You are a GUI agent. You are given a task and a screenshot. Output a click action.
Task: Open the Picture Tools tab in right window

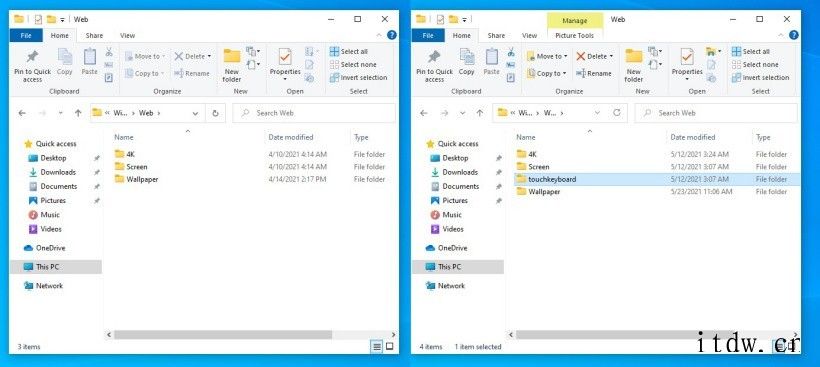[x=574, y=36]
